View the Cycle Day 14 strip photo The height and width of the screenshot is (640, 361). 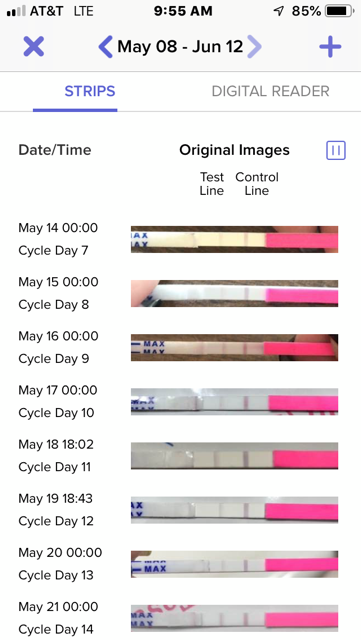234,618
